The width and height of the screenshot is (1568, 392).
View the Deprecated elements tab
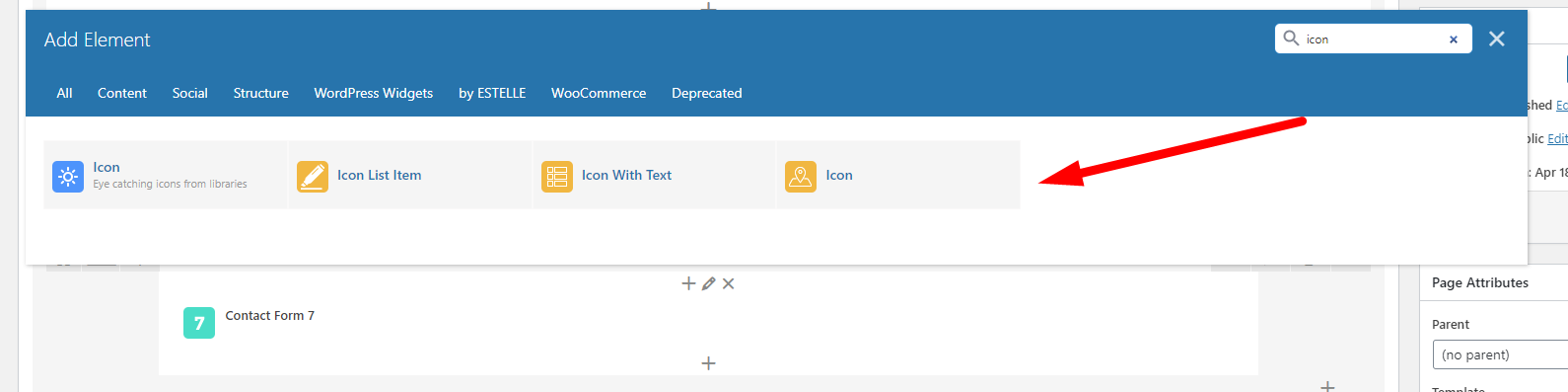706,93
